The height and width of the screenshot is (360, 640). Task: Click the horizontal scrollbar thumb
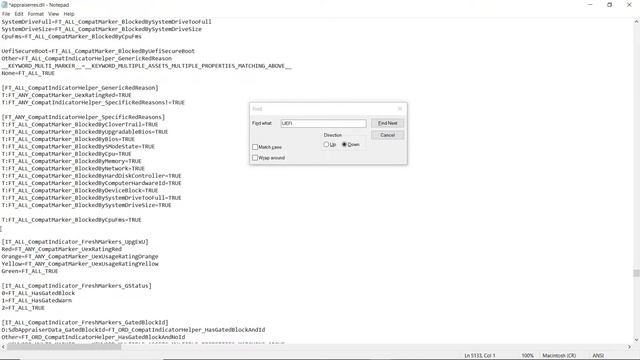tap(64, 347)
